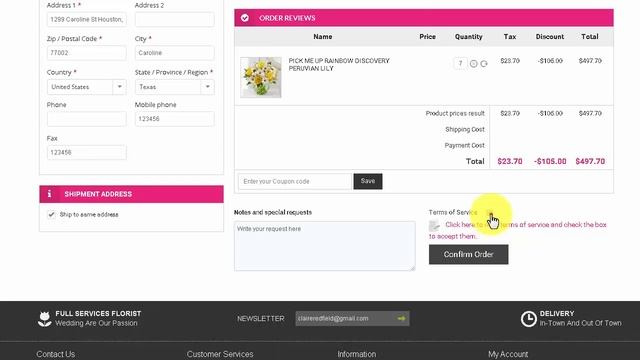Click the Pick Me Up Rainbow Discovery product name
Image resolution: width=640 pixels, height=360 pixels.
pos(339,64)
